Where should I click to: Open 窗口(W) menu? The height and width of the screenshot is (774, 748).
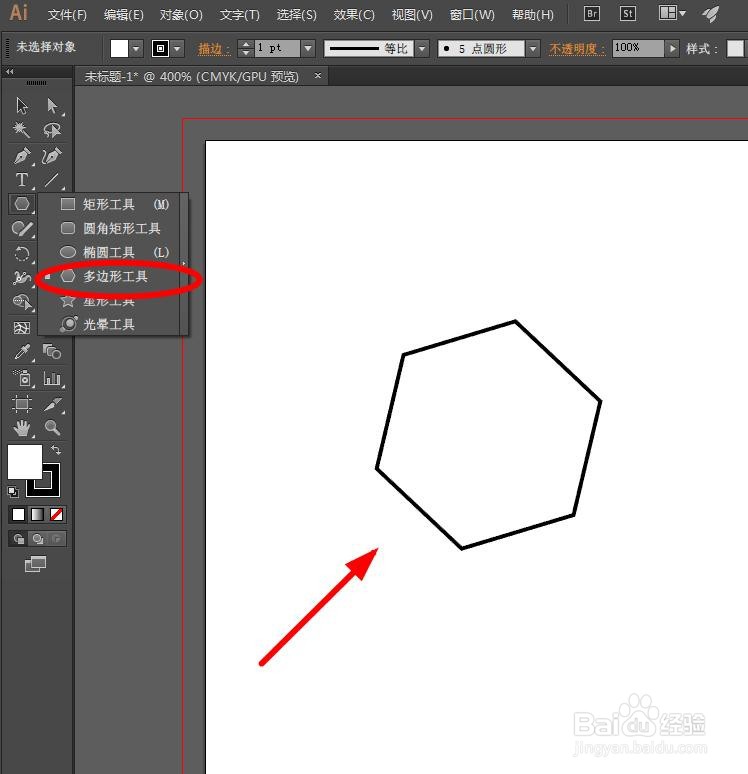[472, 15]
